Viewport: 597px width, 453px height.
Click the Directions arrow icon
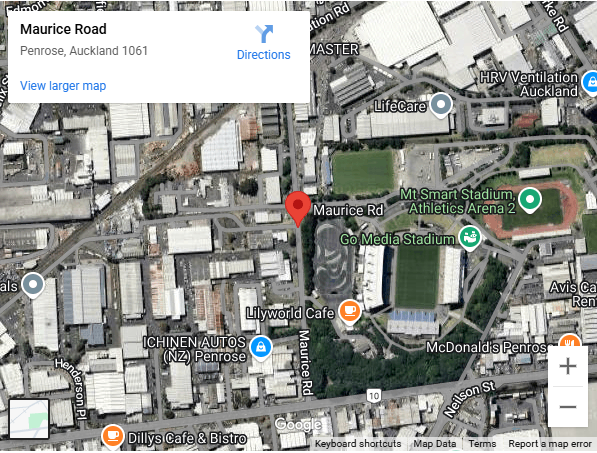click(x=264, y=33)
